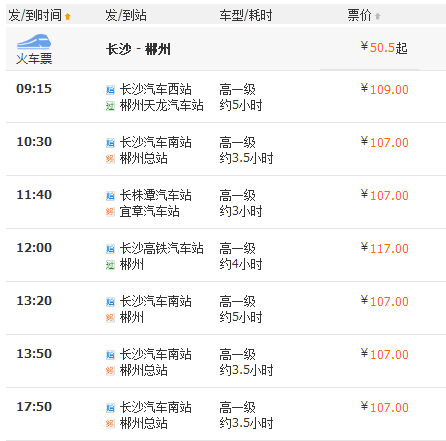Click terminal icon beside 宜章汽车站
446x441 pixels.
pos(110,212)
